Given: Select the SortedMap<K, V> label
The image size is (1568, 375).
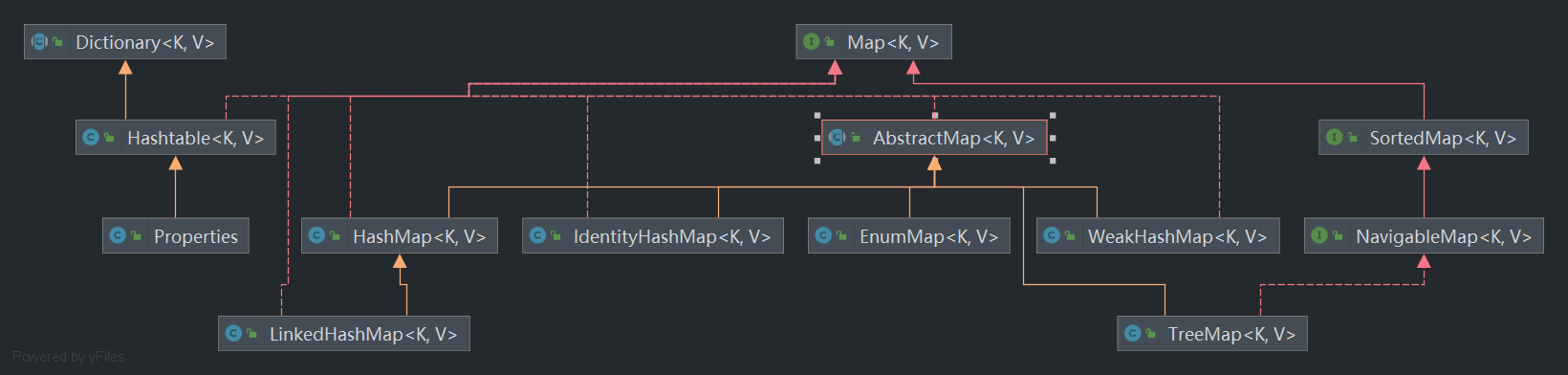Looking at the screenshot, I should 1443,138.
